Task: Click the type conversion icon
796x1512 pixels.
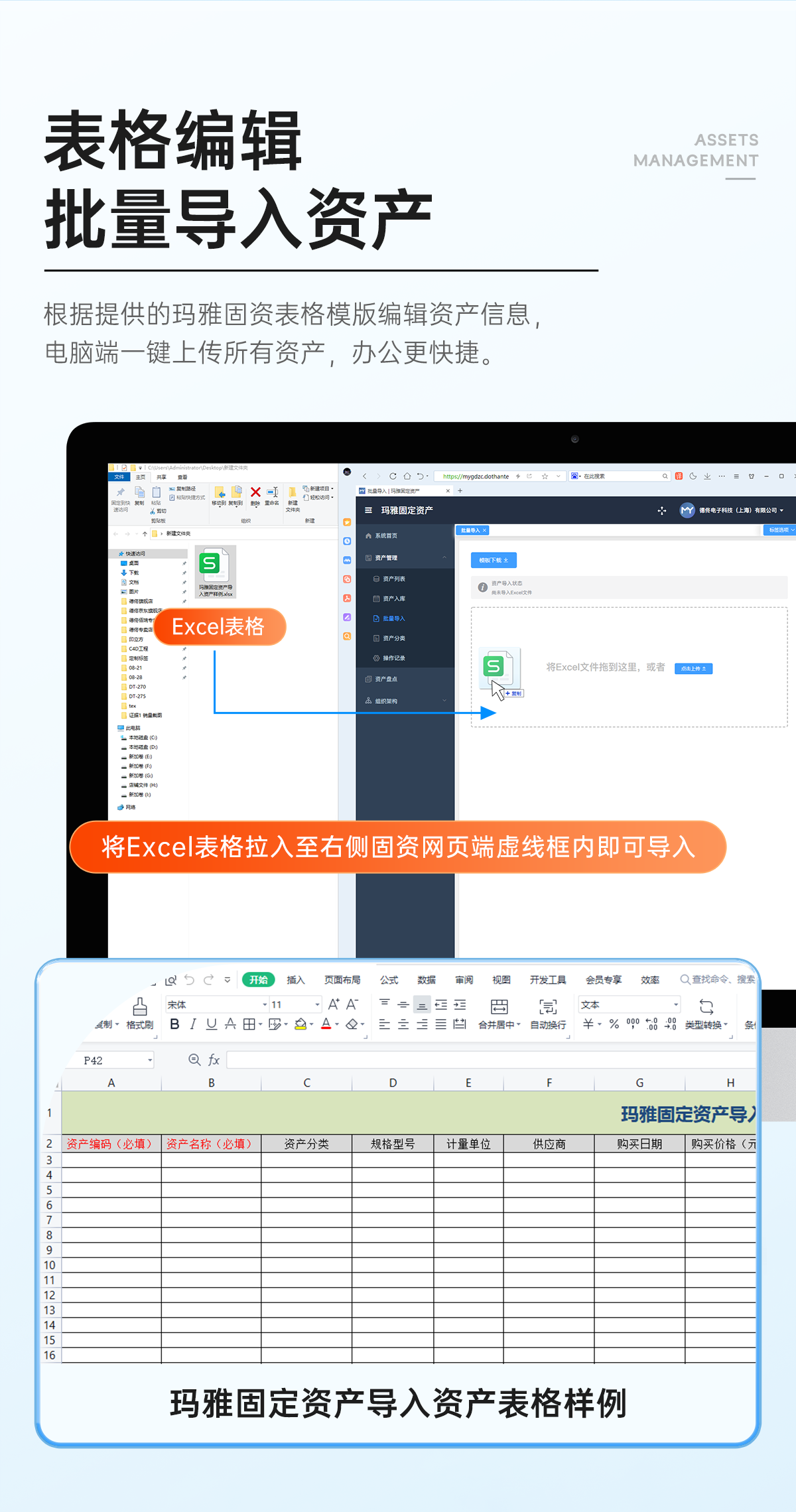Action: 706,1006
